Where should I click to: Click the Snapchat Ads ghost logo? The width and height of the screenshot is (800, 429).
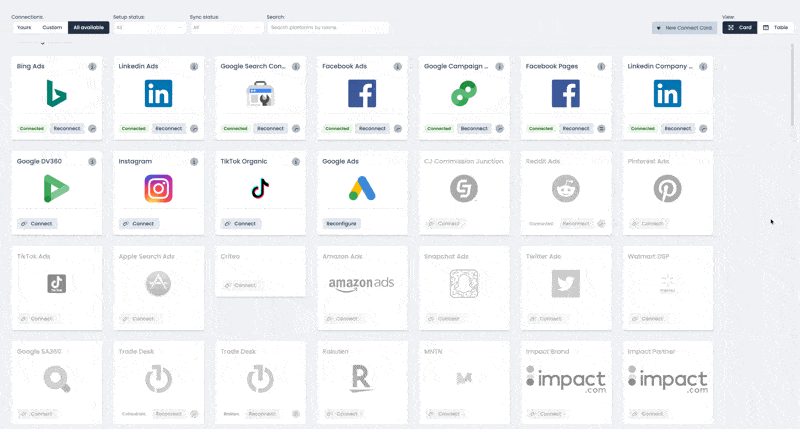(464, 284)
